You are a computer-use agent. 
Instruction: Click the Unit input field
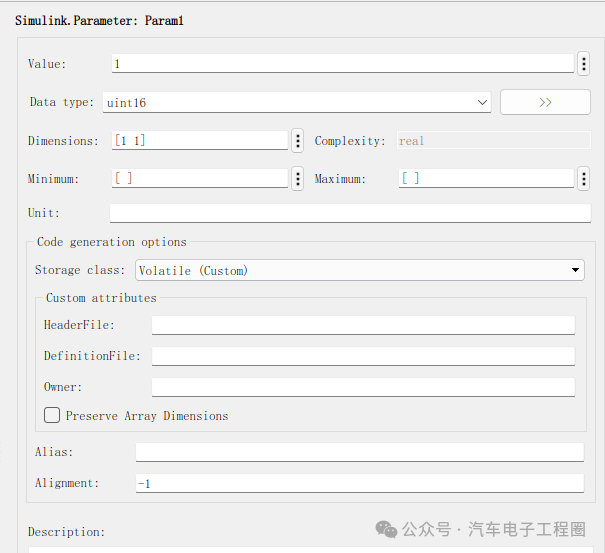click(350, 213)
